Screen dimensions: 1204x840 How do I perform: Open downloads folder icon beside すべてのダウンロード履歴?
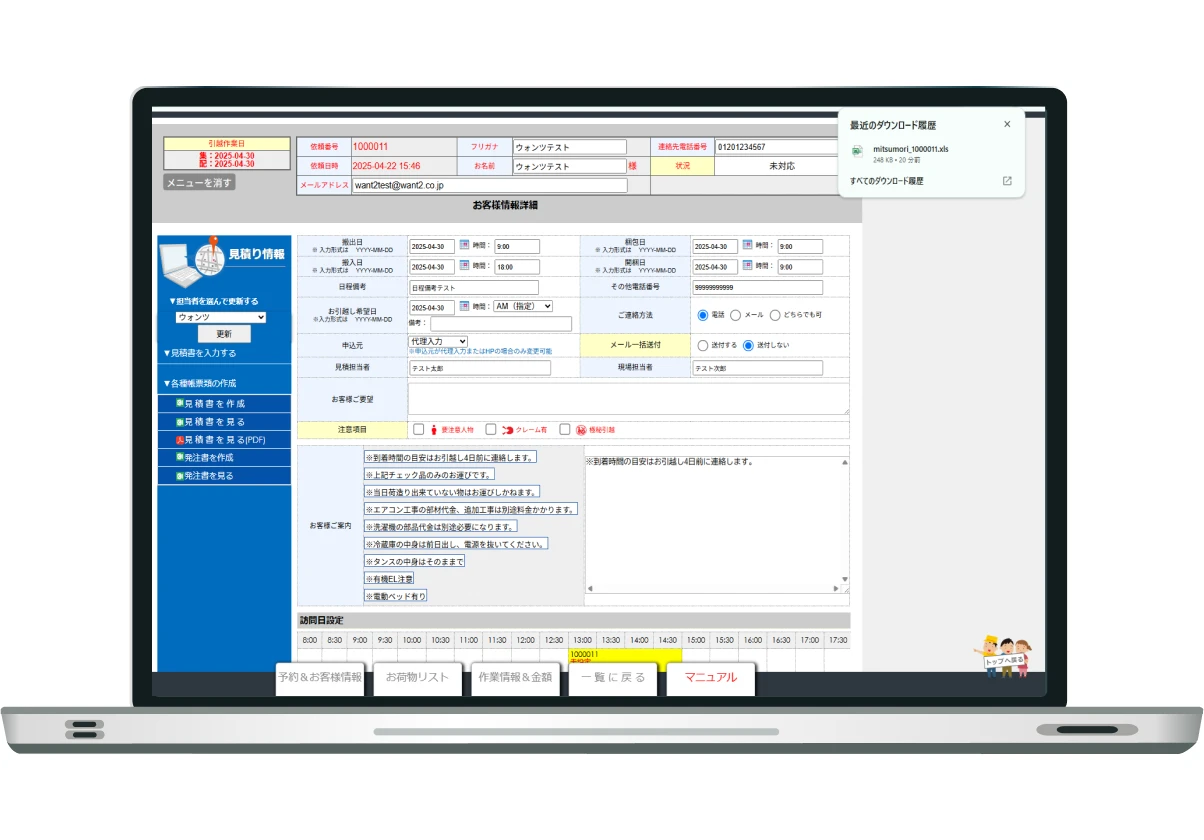1007,181
